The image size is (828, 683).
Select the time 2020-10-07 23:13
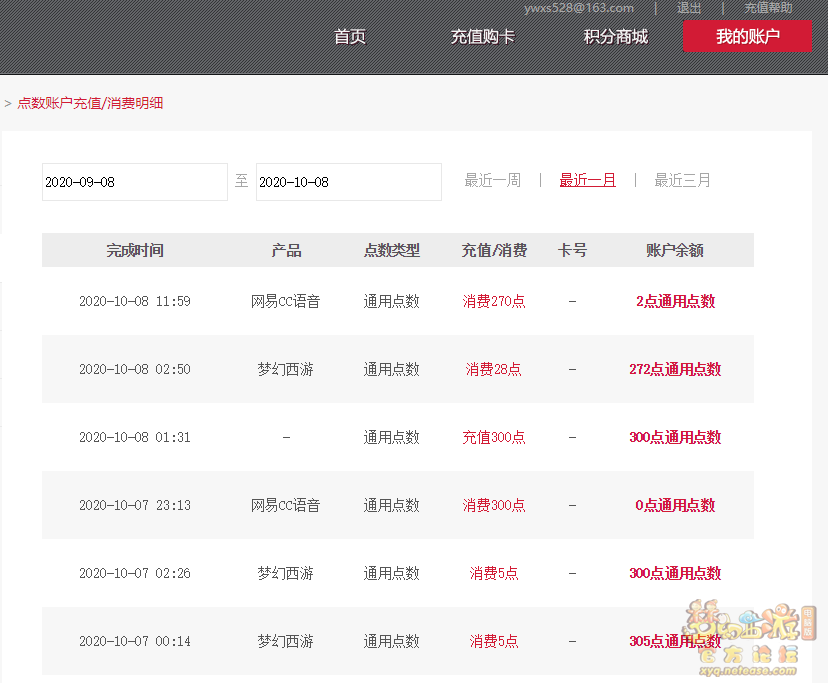click(x=135, y=506)
